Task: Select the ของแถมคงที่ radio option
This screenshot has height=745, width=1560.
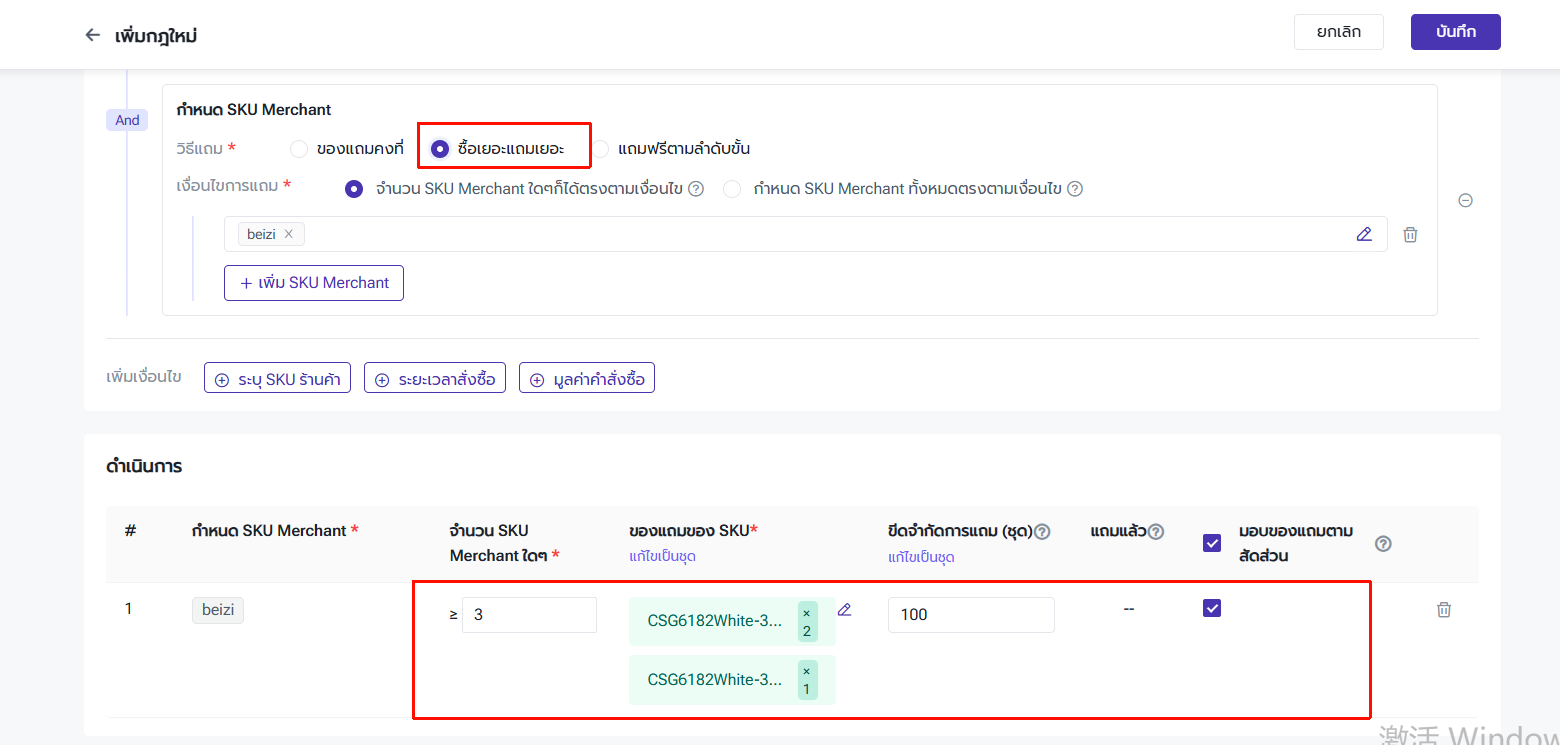Action: pyautogui.click(x=299, y=149)
